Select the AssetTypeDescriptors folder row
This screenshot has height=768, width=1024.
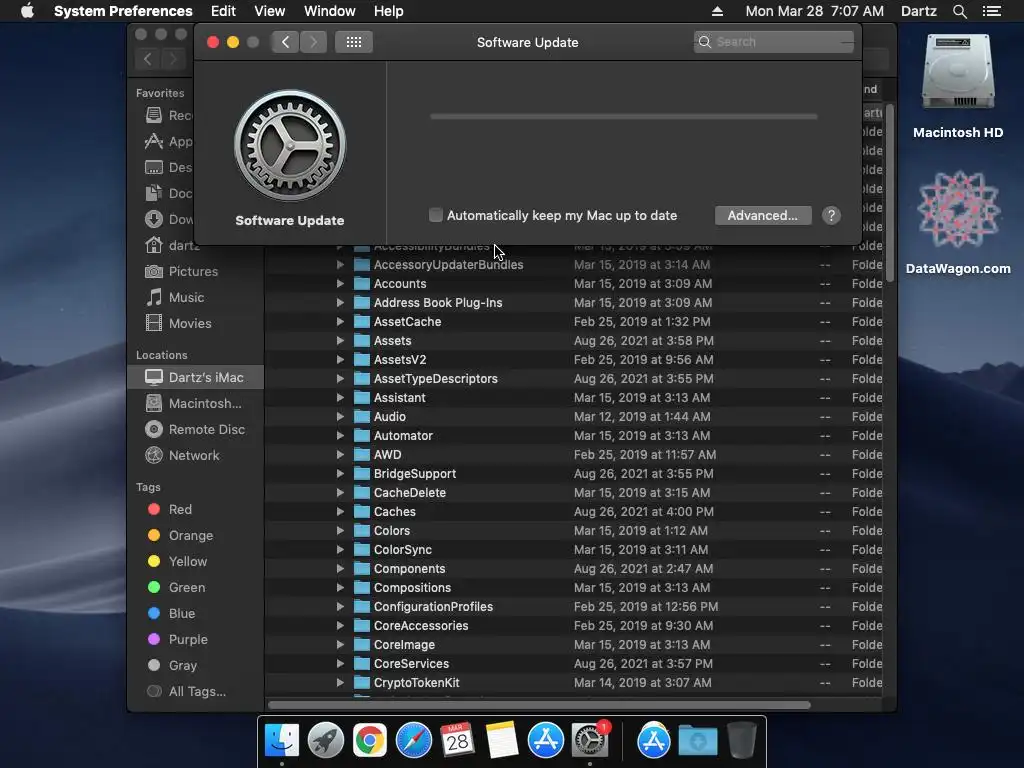click(x=573, y=378)
